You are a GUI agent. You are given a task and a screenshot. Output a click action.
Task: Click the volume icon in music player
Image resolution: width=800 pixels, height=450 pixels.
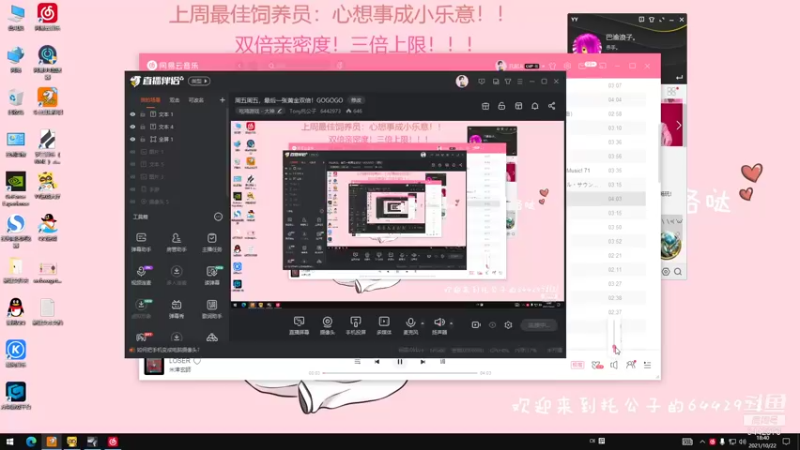click(x=614, y=365)
